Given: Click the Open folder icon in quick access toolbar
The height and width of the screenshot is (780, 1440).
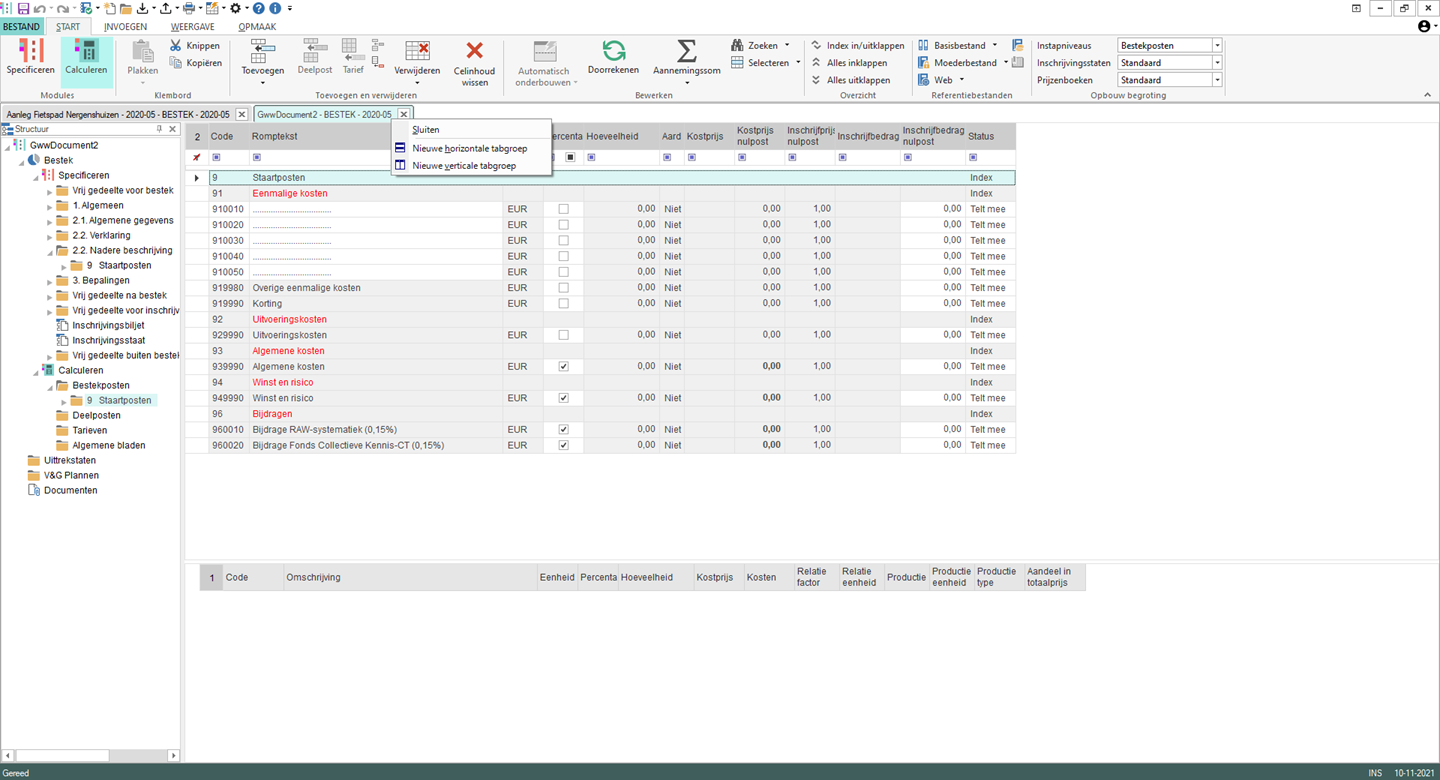Looking at the screenshot, I should click(x=125, y=8).
